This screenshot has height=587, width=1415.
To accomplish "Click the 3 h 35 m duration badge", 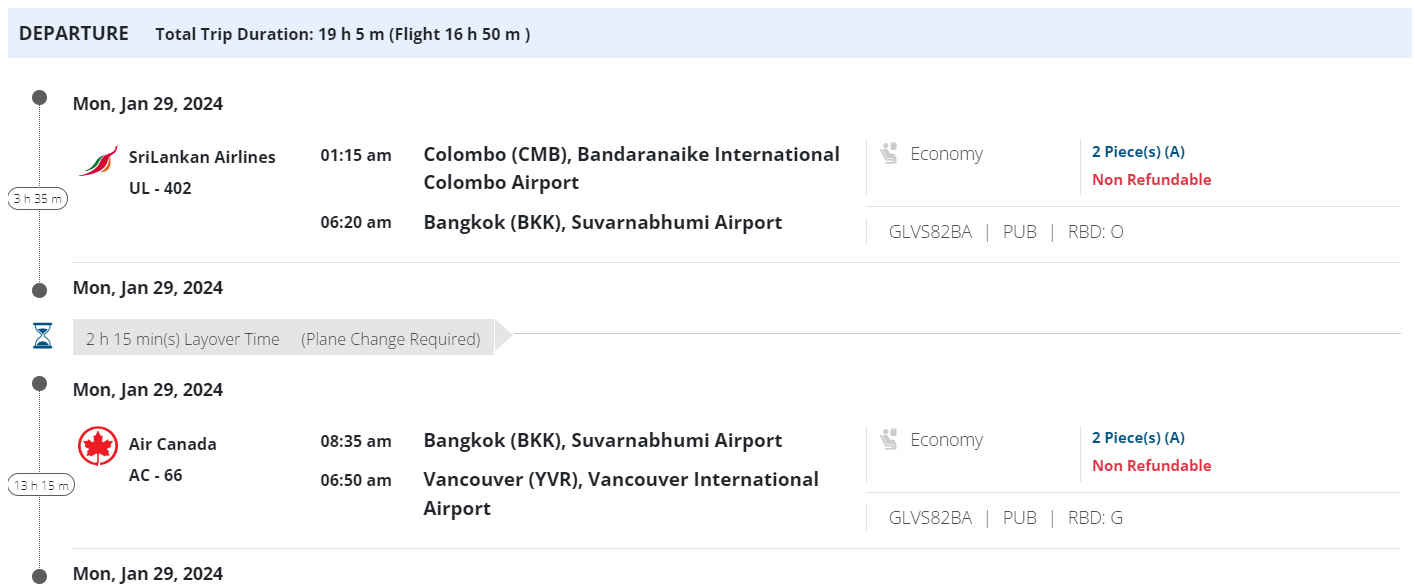I will tap(39, 199).
